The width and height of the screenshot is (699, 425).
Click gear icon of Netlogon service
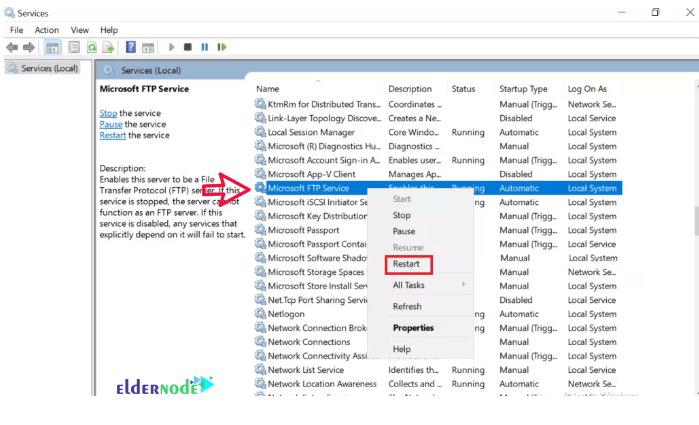click(260, 314)
